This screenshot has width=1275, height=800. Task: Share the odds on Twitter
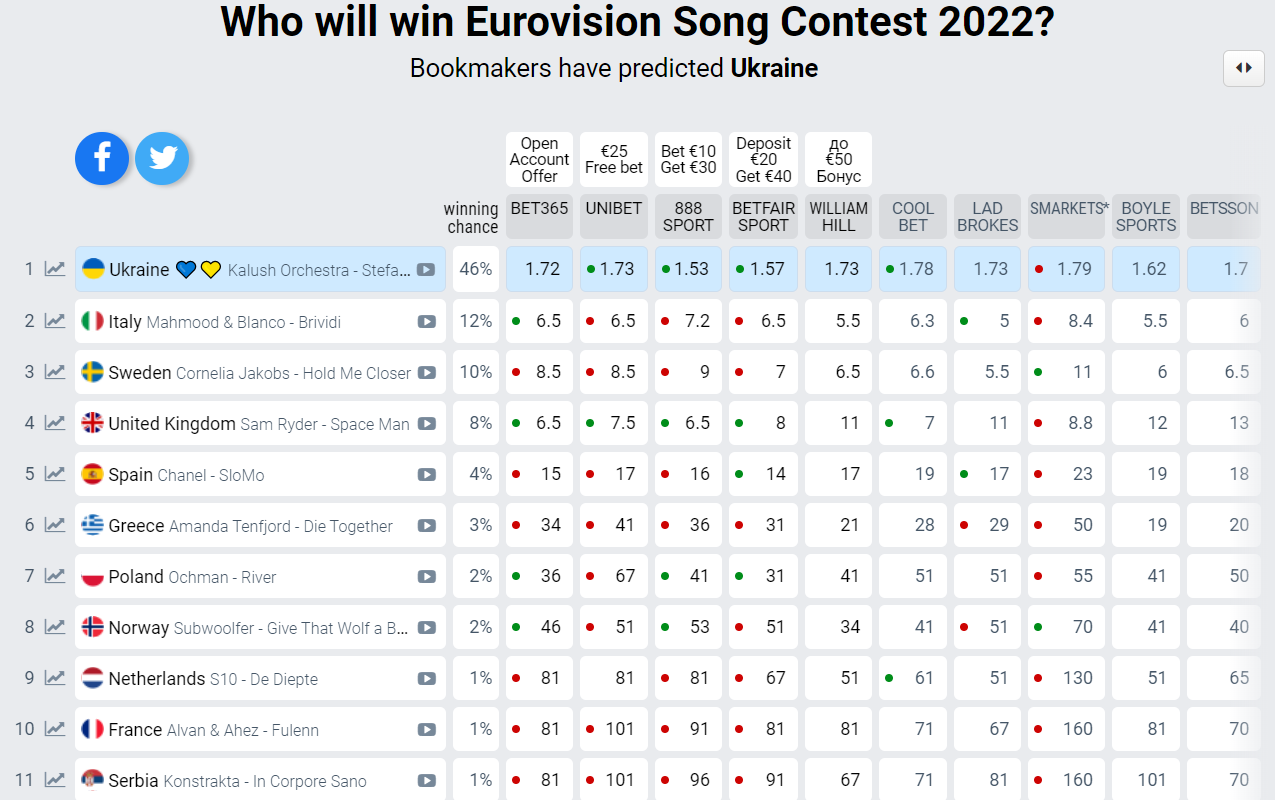point(162,159)
